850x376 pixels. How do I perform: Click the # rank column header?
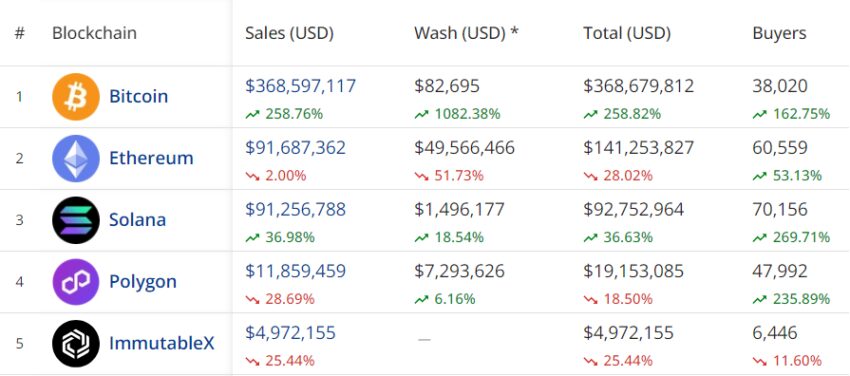pos(20,34)
